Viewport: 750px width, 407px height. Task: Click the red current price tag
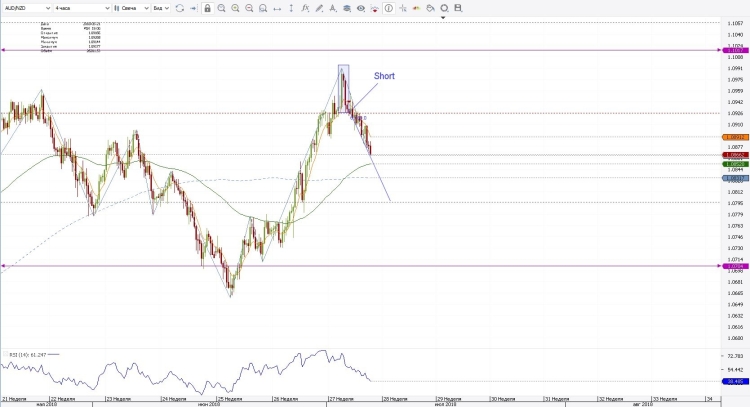736,155
